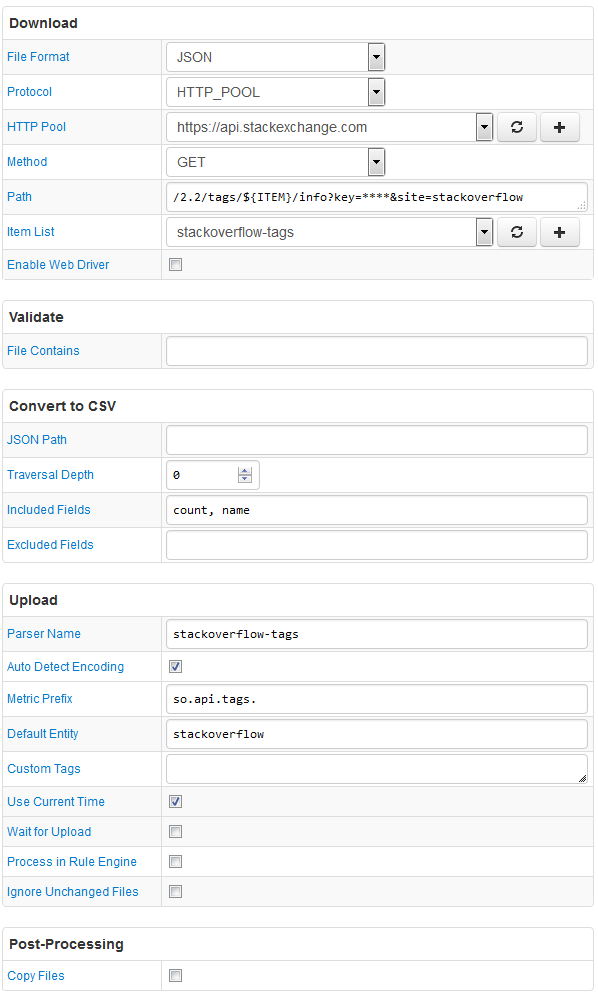Click into the Metric Prefix field
The height and width of the screenshot is (995, 598).
pyautogui.click(x=376, y=699)
